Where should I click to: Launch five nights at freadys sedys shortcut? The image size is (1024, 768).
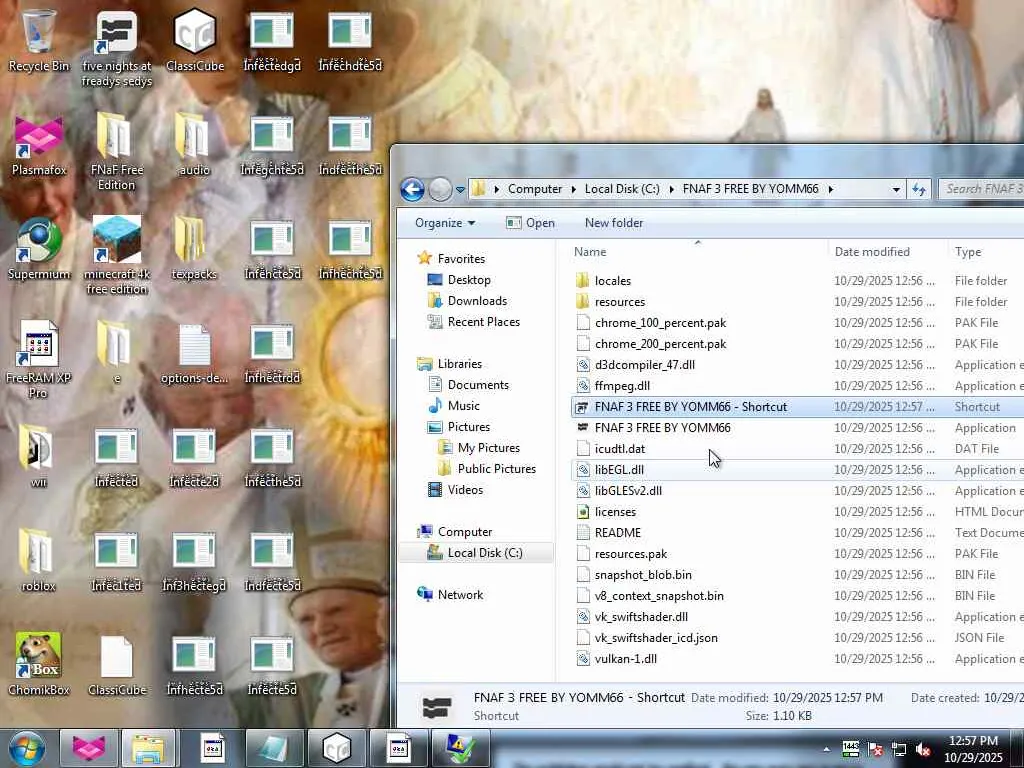(116, 49)
